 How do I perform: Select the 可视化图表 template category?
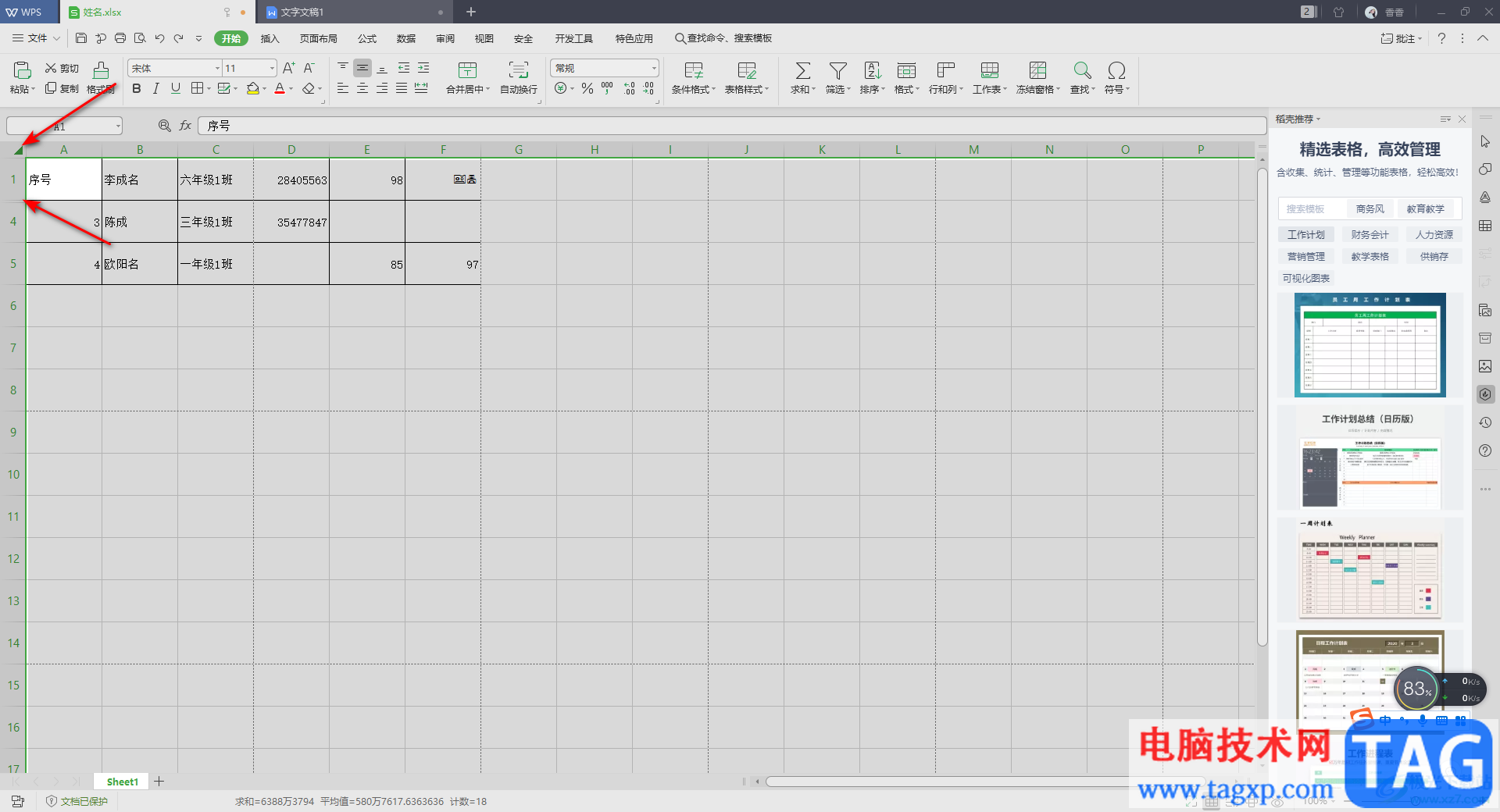(x=1306, y=279)
